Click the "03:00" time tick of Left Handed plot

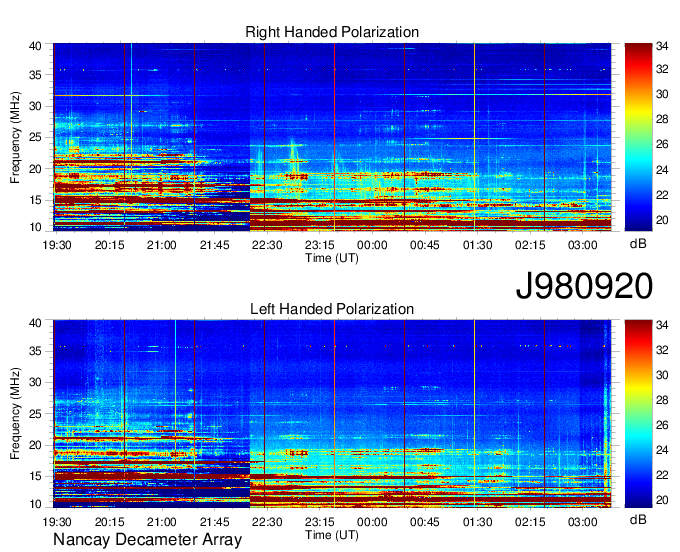click(582, 522)
